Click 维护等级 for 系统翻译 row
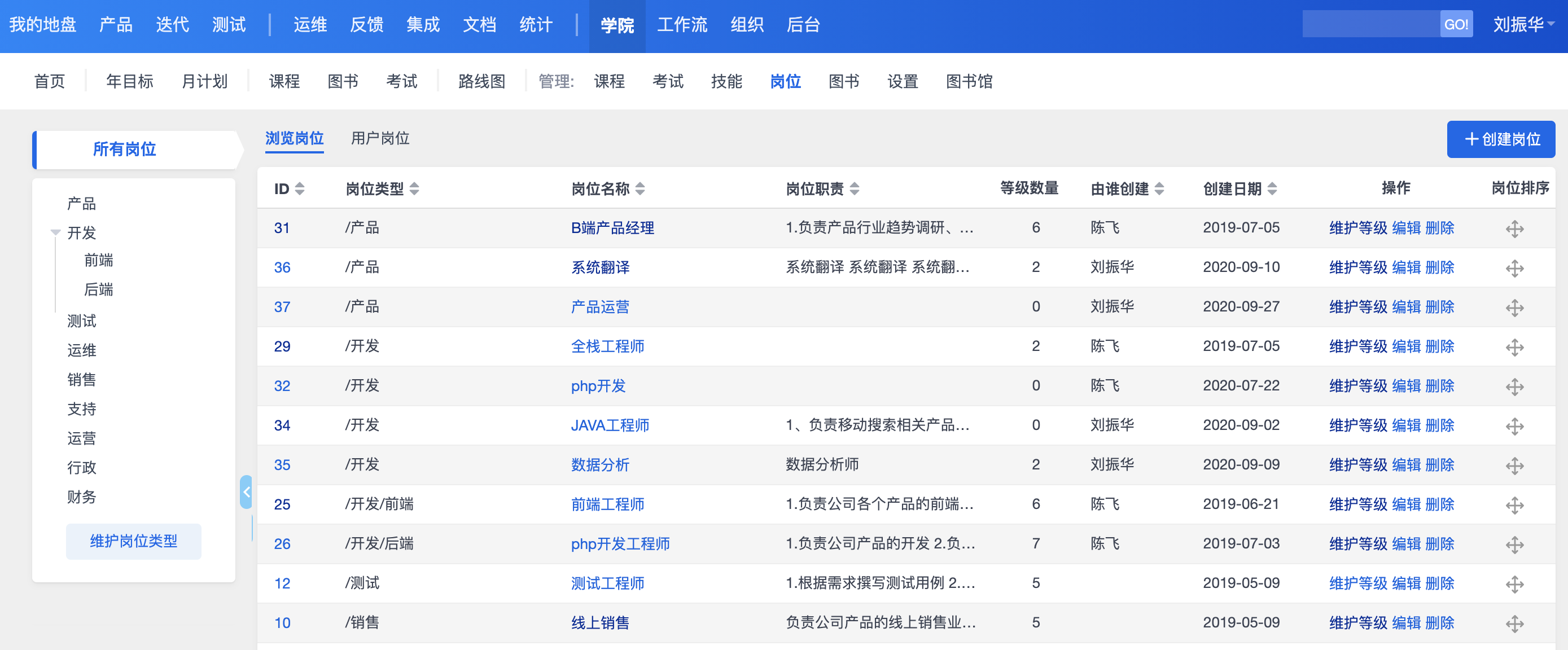The image size is (1568, 650). pos(1358,267)
